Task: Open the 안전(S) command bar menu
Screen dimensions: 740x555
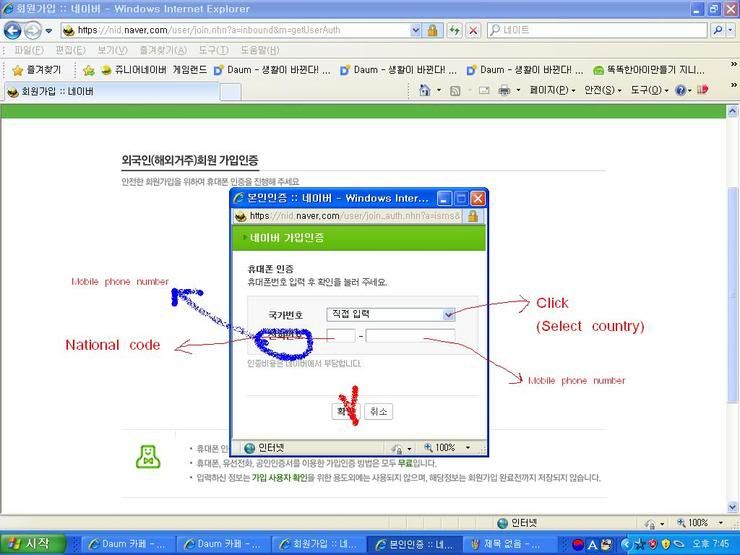Action: 603,90
